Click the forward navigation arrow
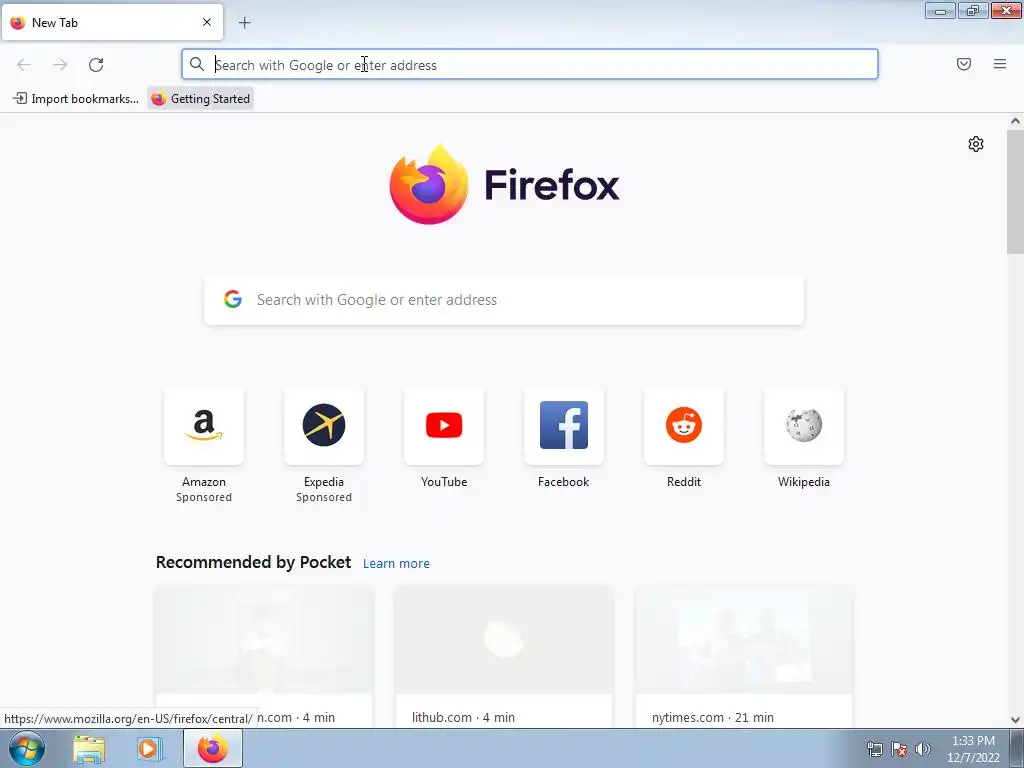Viewport: 1024px width, 768px height. click(x=60, y=65)
